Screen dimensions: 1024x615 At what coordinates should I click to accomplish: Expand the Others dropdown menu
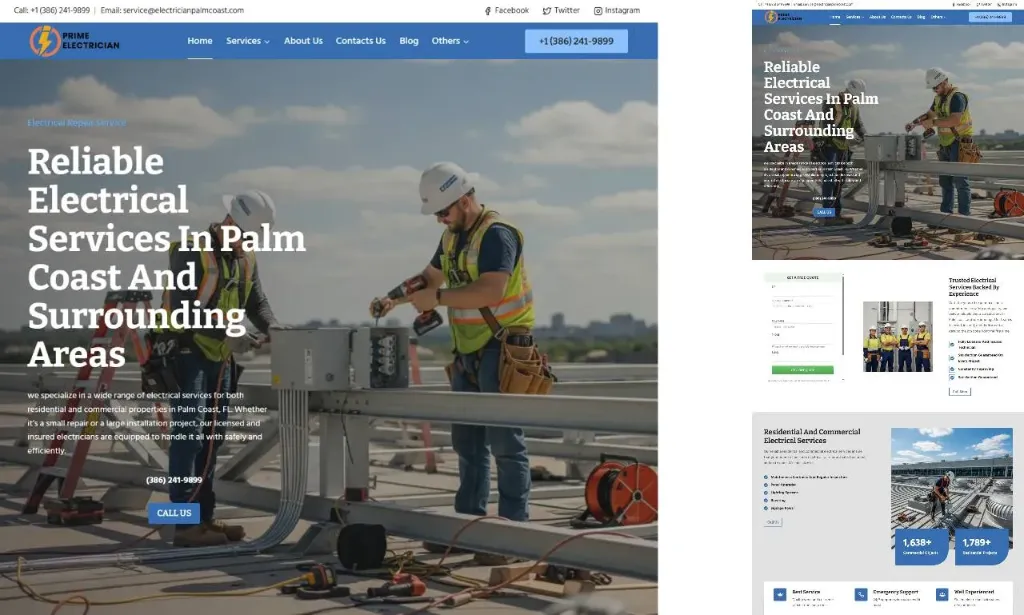(450, 41)
